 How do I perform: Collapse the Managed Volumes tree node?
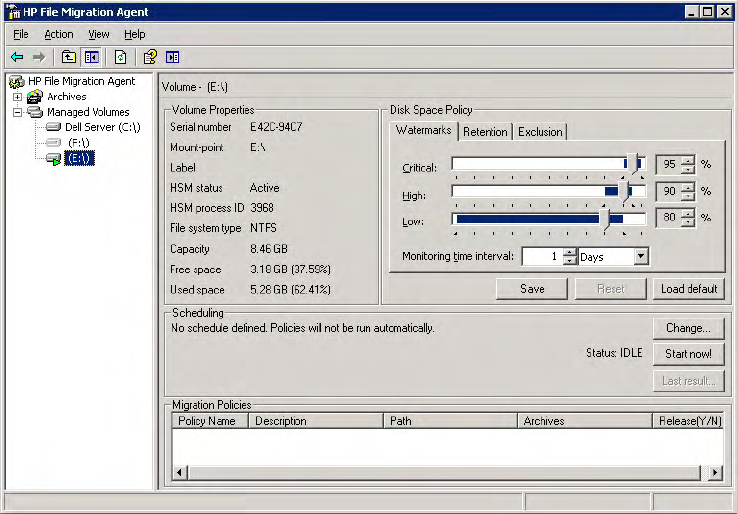tap(18, 112)
